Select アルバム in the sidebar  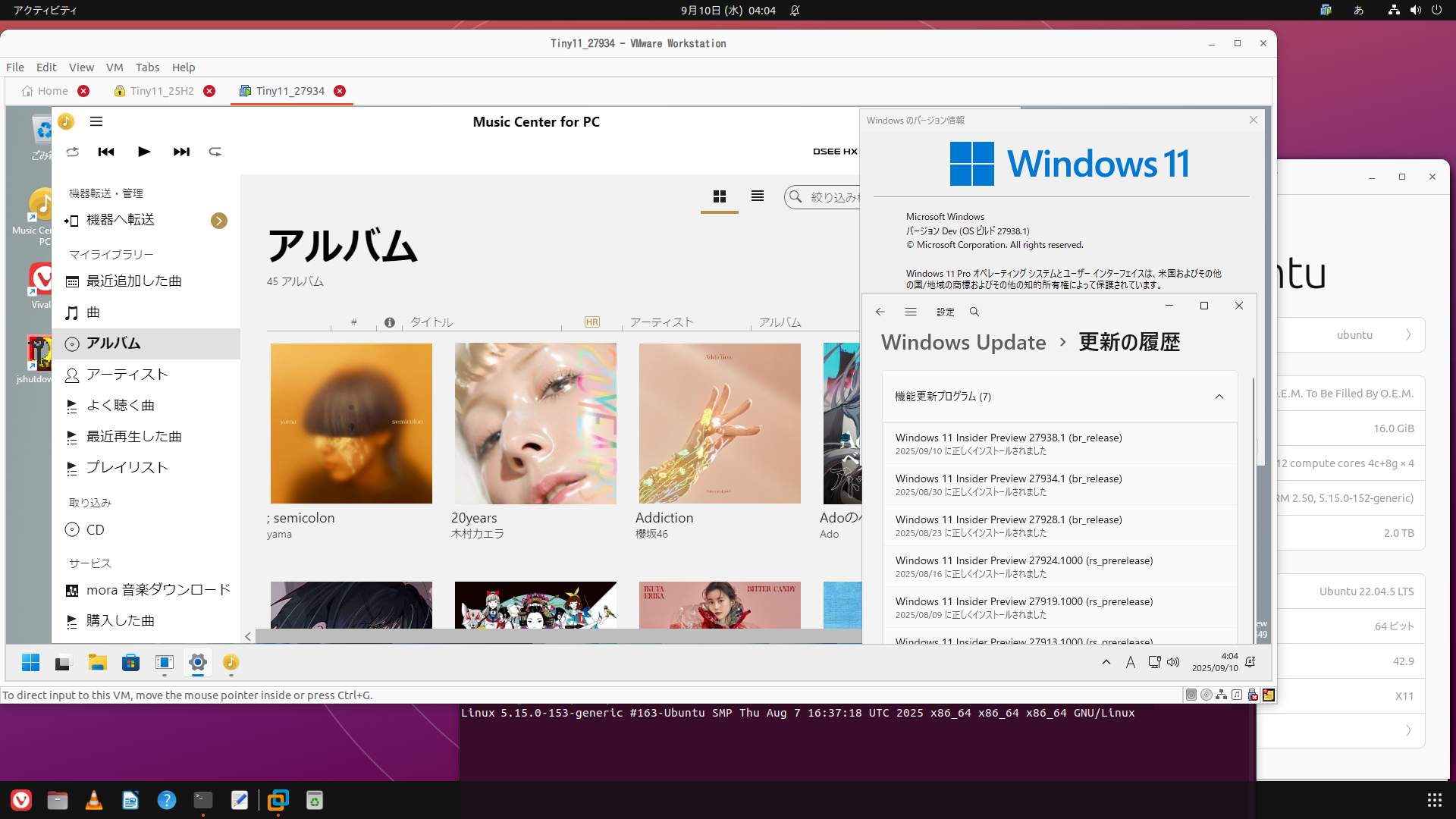[x=146, y=344]
